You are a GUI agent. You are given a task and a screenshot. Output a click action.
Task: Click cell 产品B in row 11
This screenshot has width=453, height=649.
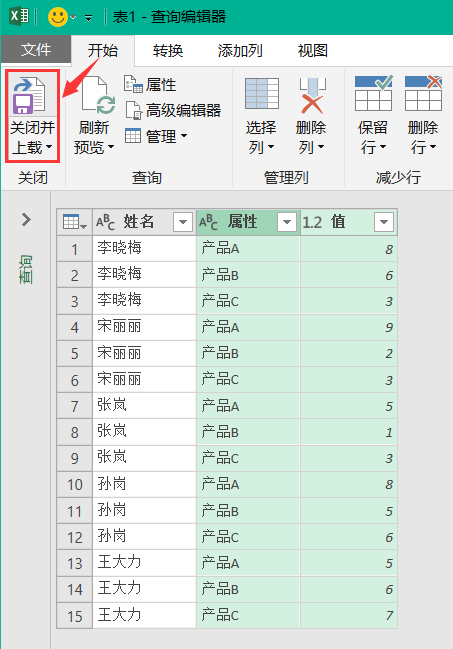coord(248,511)
